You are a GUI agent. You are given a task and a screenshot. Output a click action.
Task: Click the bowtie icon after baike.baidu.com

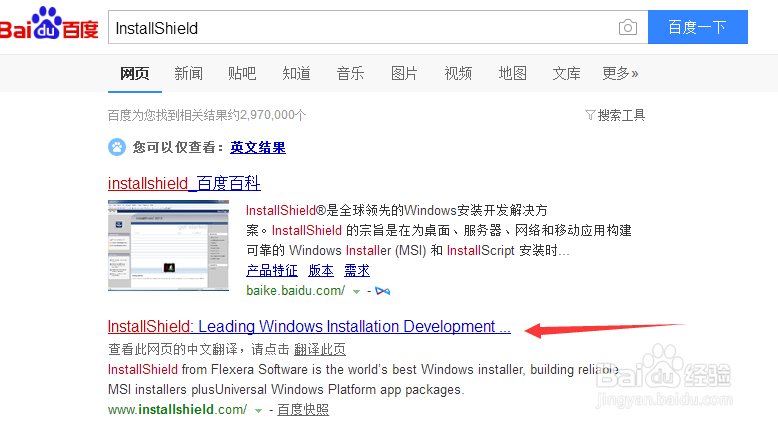383,291
